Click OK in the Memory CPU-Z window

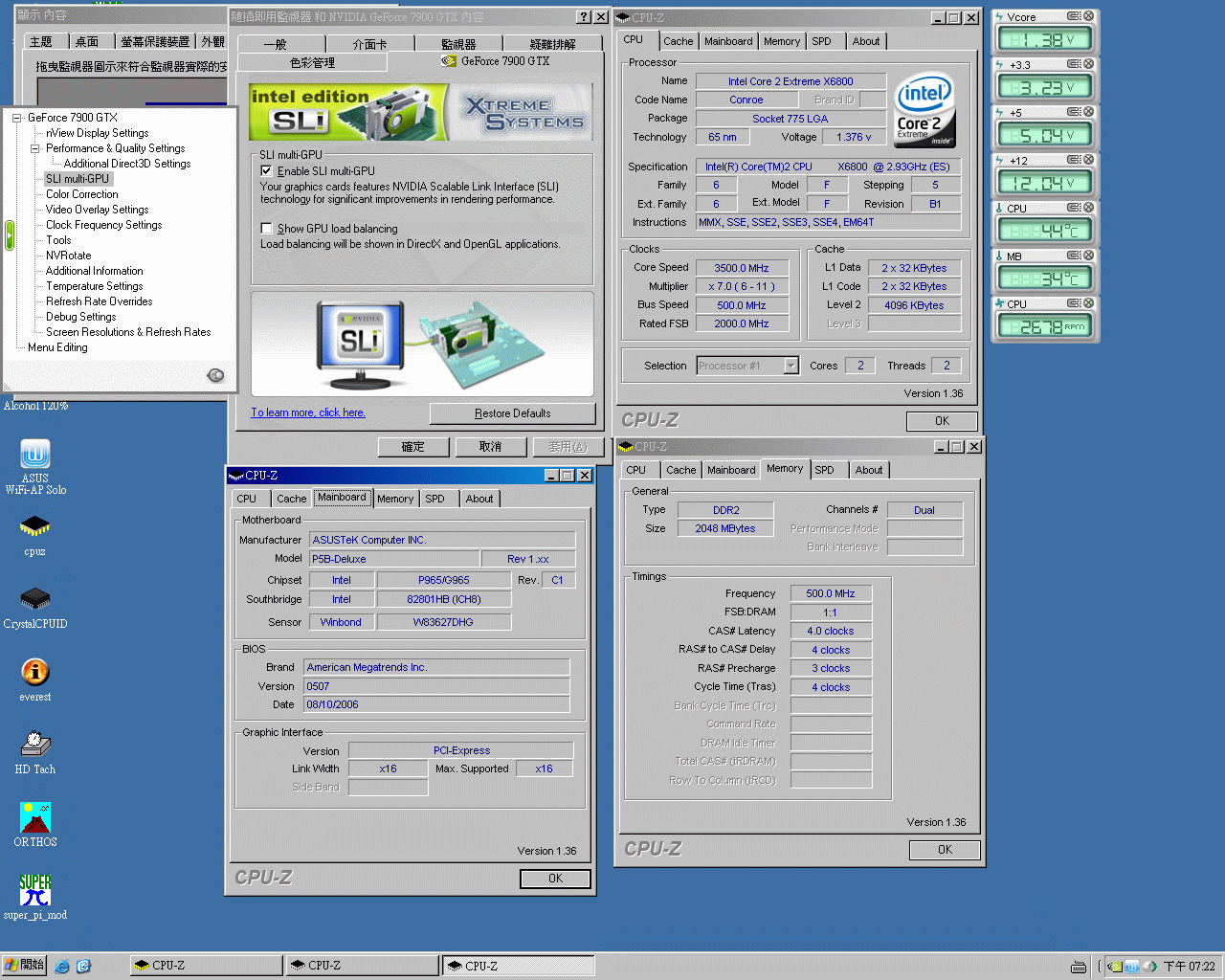945,850
